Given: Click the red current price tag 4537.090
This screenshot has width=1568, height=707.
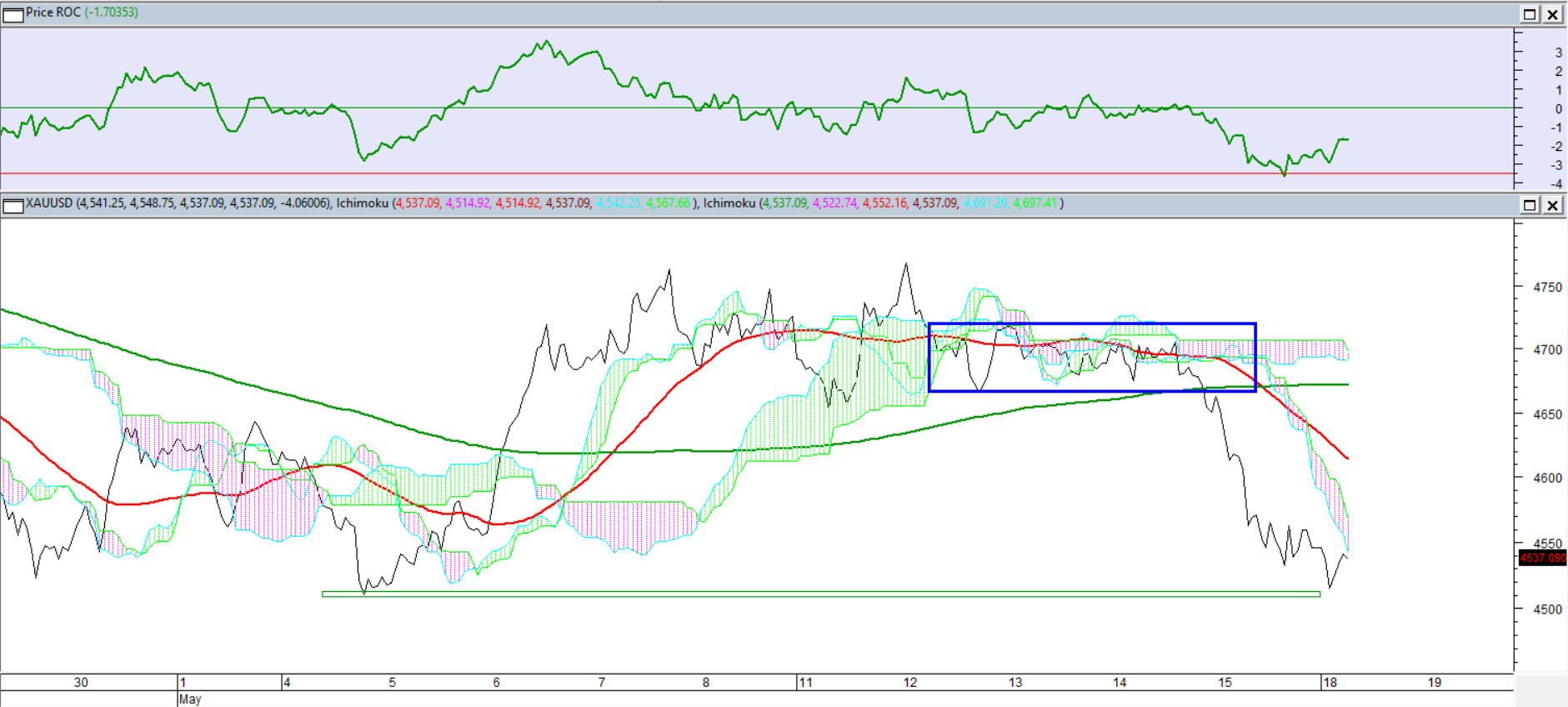Looking at the screenshot, I should click(x=1542, y=558).
